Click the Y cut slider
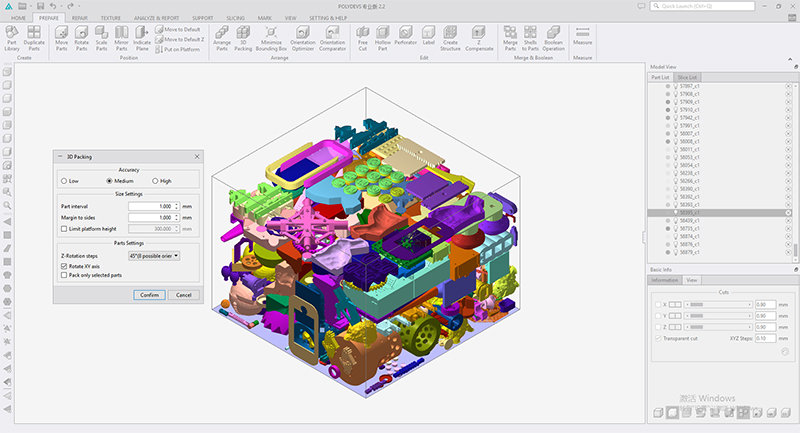800x433 pixels. pos(718,316)
